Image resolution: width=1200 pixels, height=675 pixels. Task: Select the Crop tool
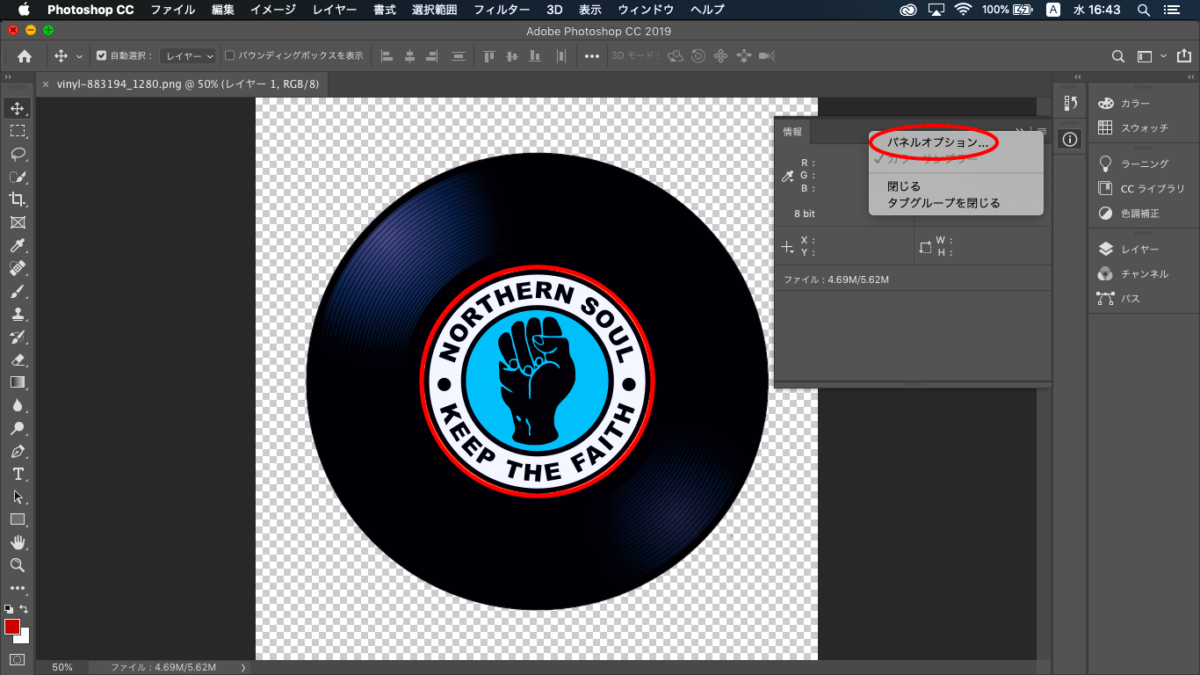coord(18,200)
